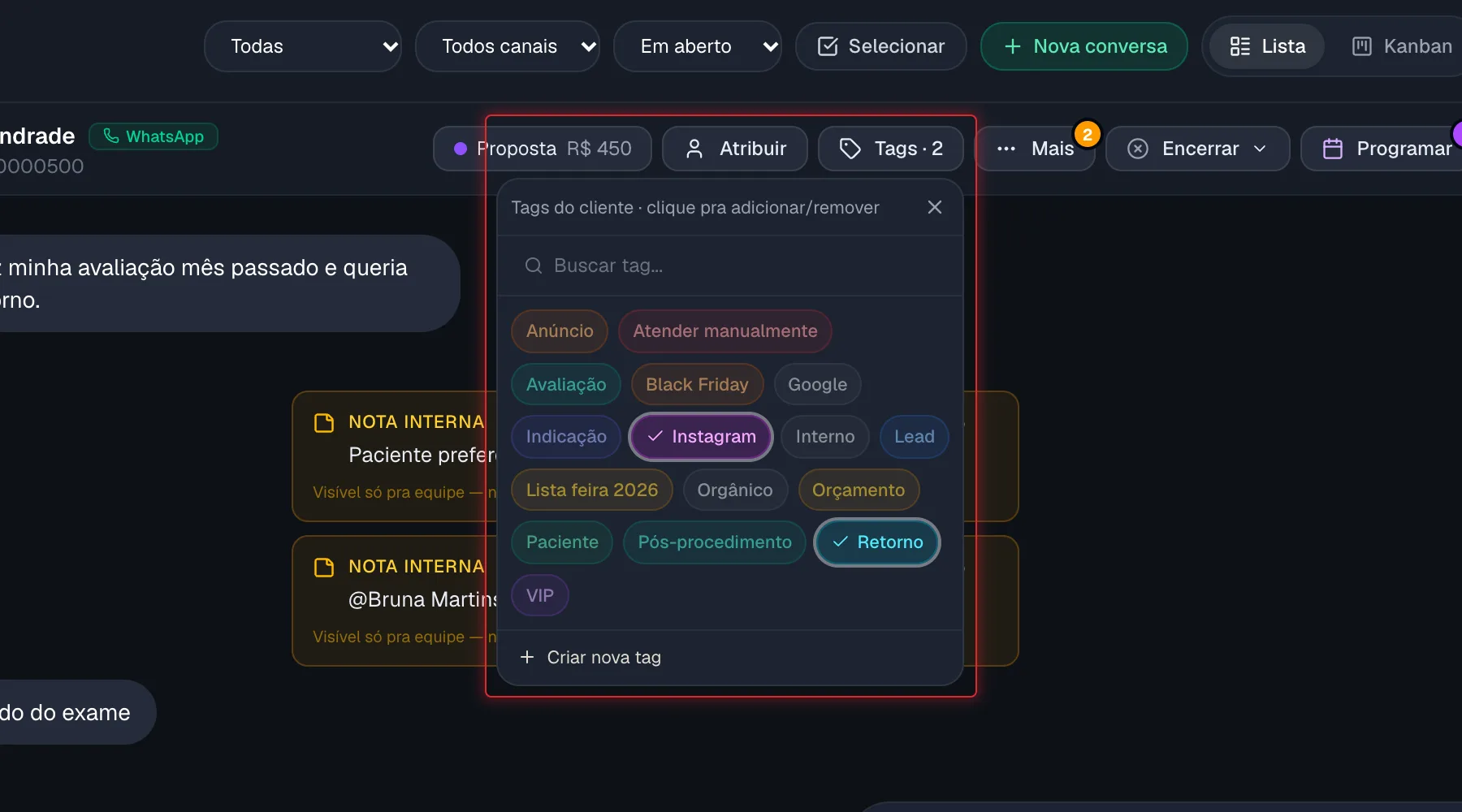Focus the Buscar tag search field
1462x812 pixels.
730,266
